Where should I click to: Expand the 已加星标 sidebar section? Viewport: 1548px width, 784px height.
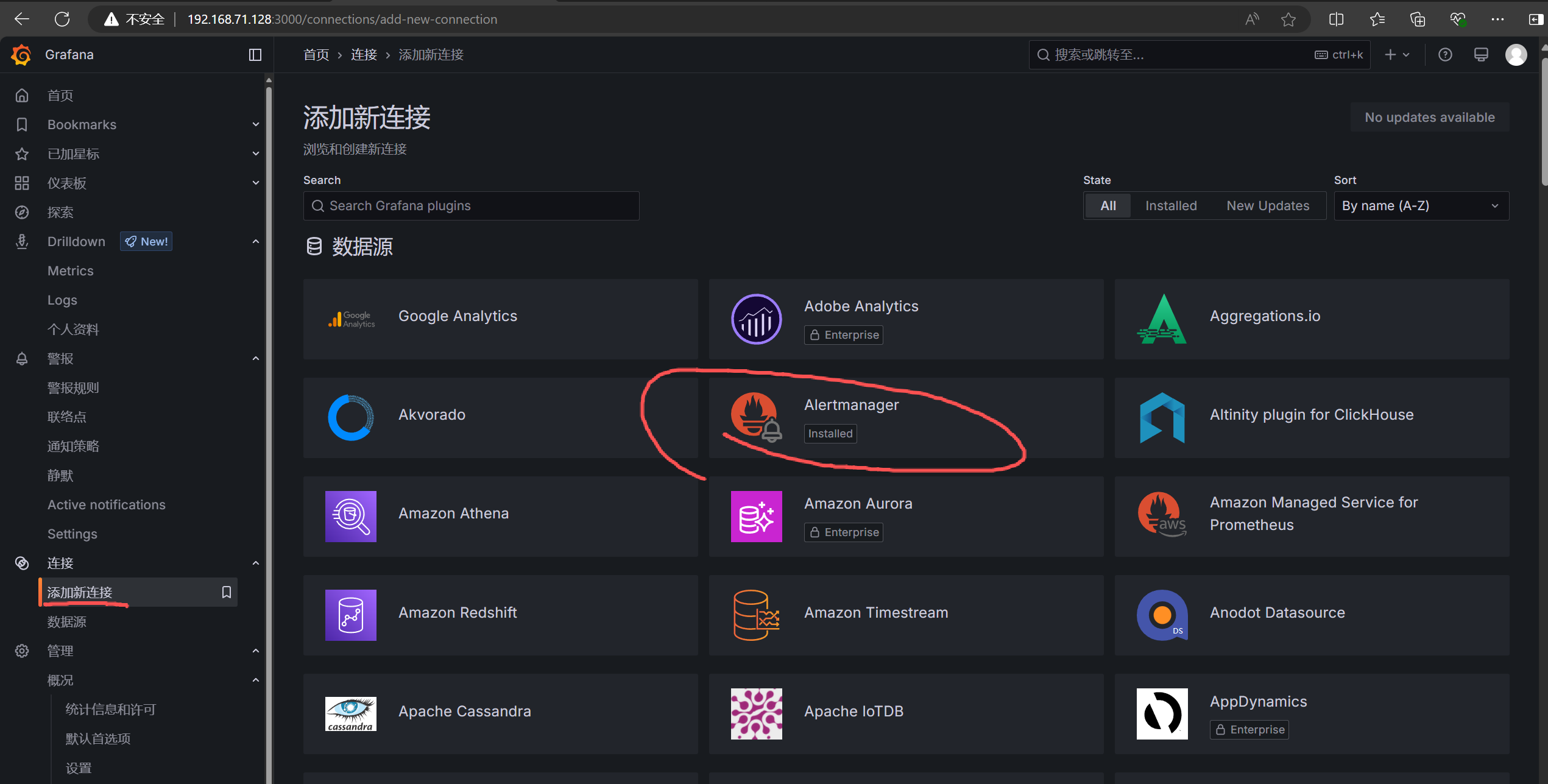[x=256, y=154]
